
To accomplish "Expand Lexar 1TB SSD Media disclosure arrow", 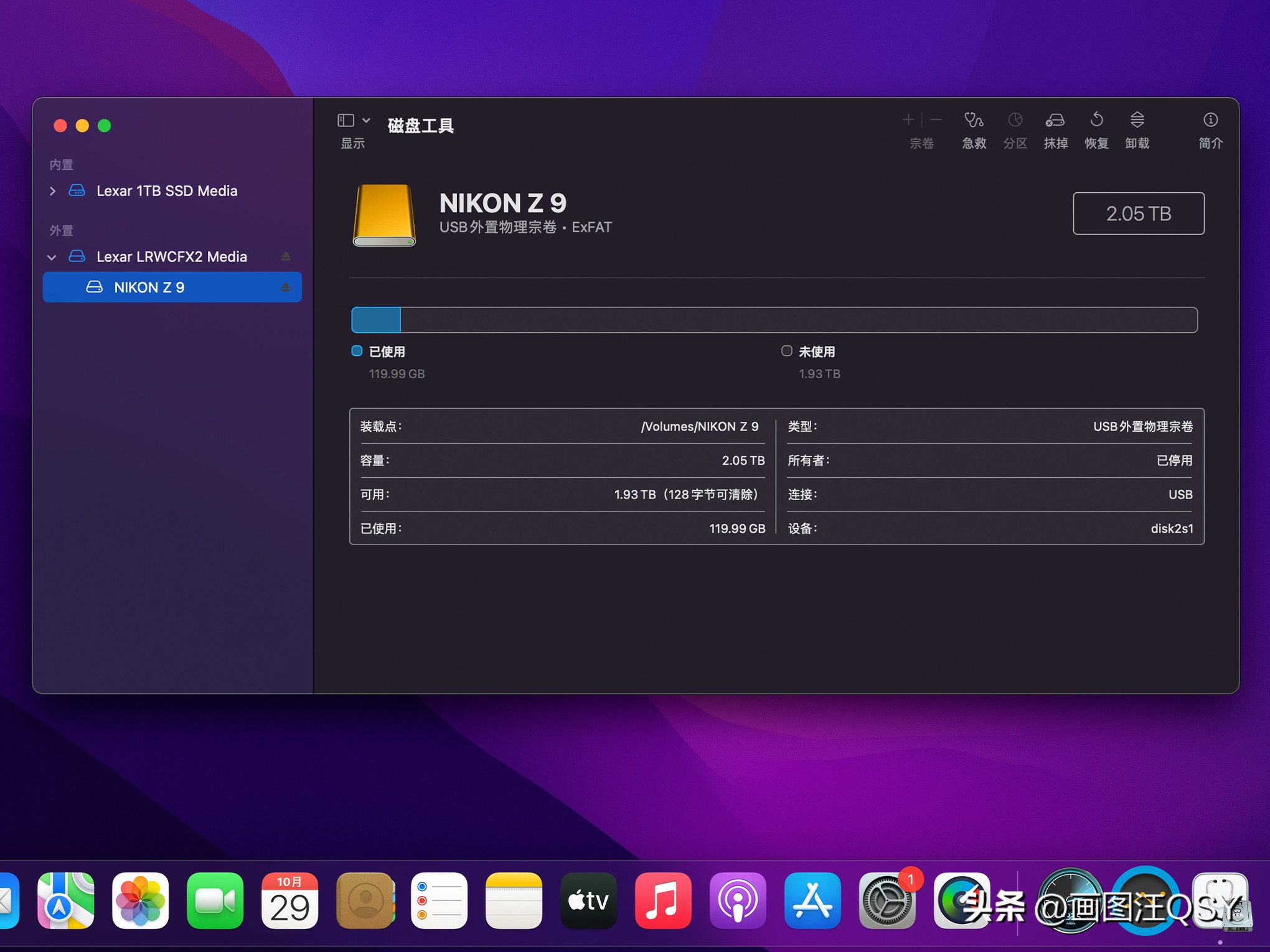I will (52, 191).
